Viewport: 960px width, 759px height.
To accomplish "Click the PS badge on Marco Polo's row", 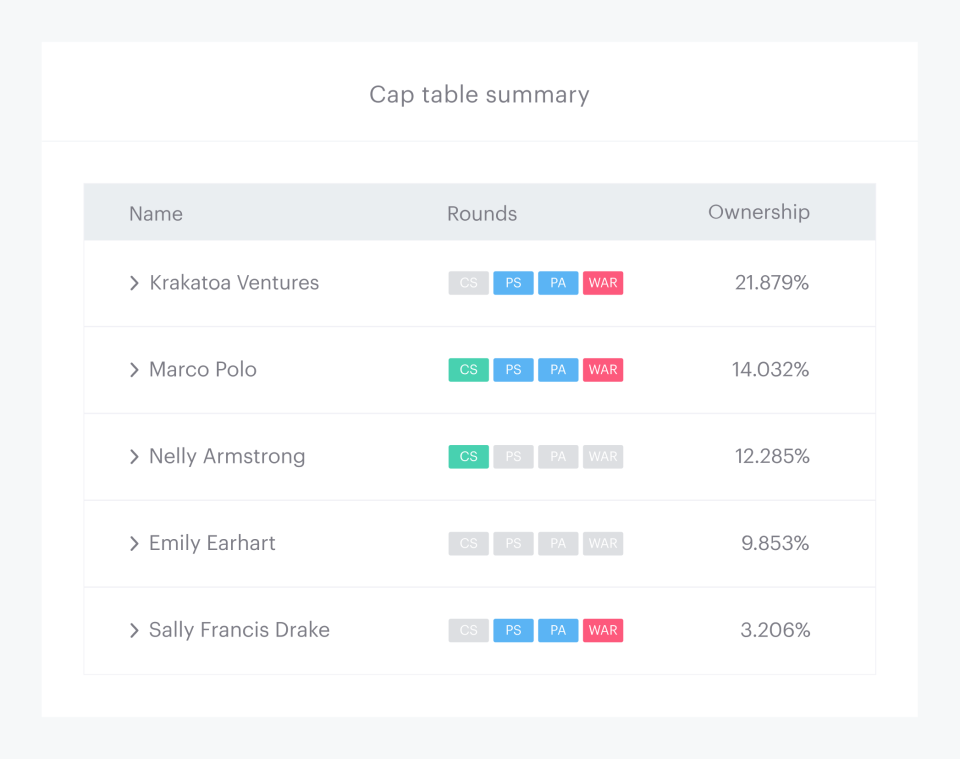I will pos(513,370).
